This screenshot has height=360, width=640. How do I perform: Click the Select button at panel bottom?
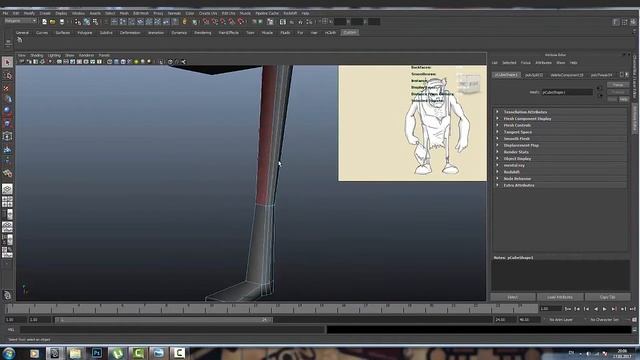[x=513, y=297]
